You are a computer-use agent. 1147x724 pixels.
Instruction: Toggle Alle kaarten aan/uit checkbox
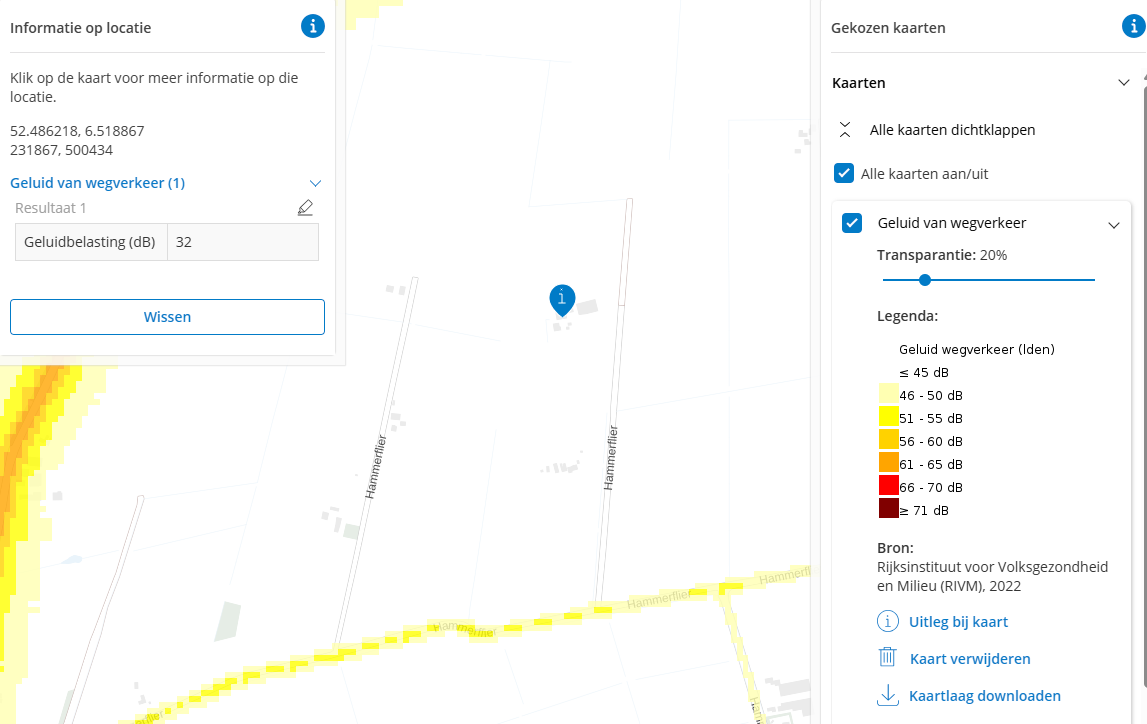tap(844, 173)
